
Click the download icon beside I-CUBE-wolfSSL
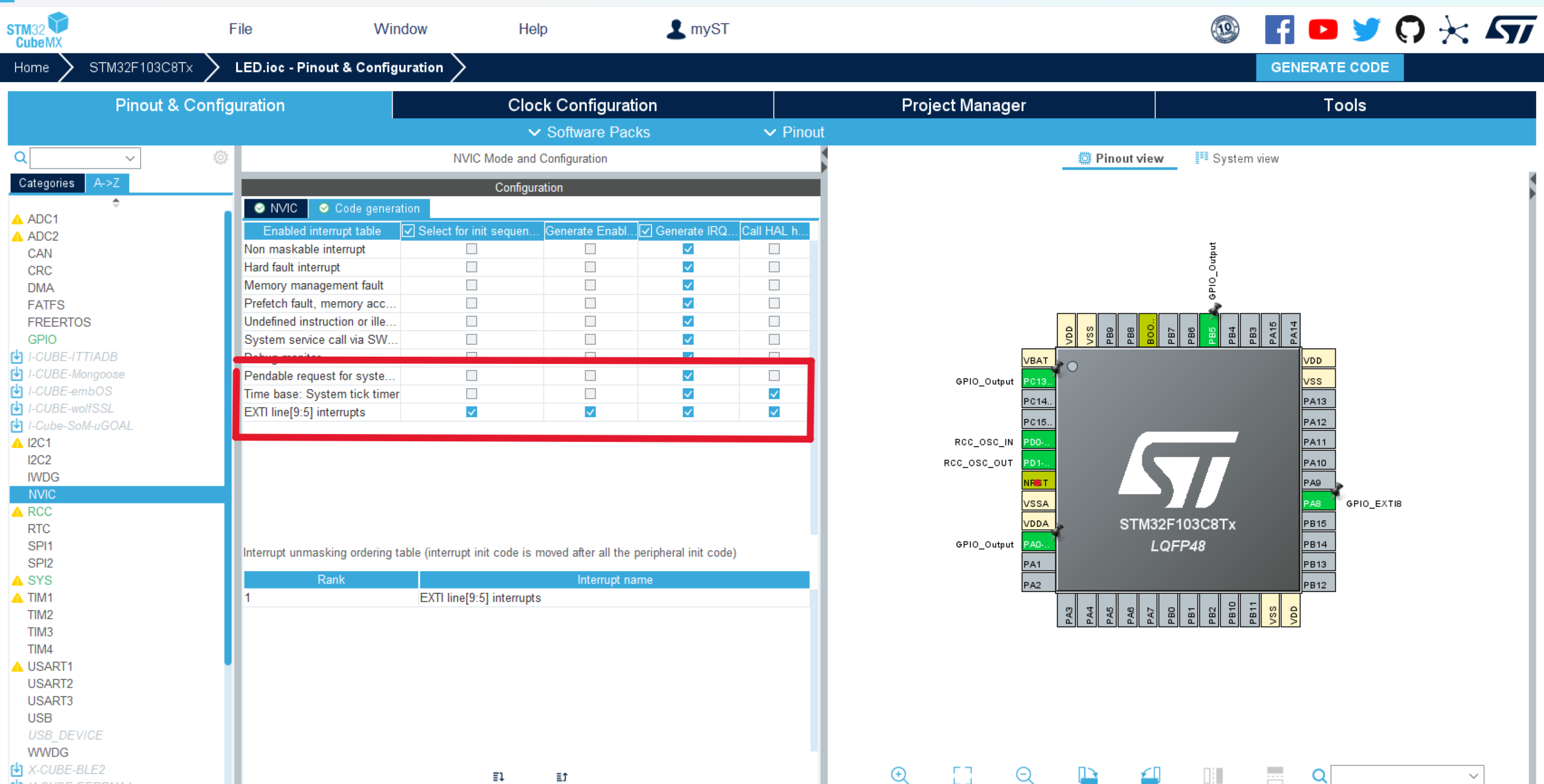[17, 409]
